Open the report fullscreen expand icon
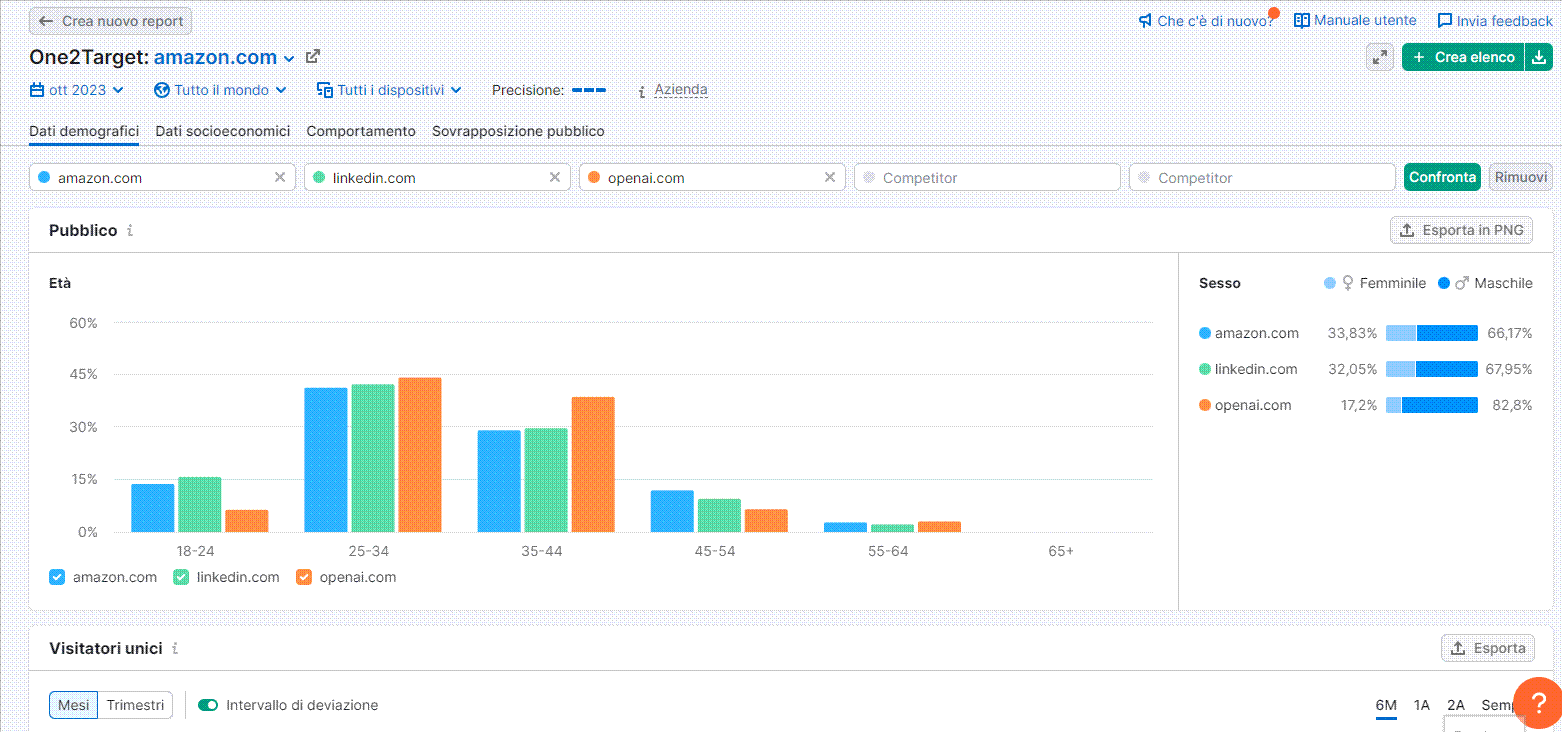 pos(1380,57)
